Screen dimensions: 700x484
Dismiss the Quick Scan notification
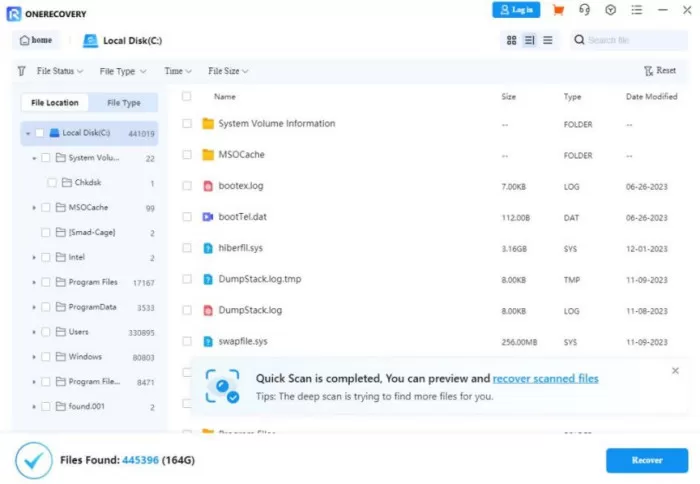coord(675,371)
